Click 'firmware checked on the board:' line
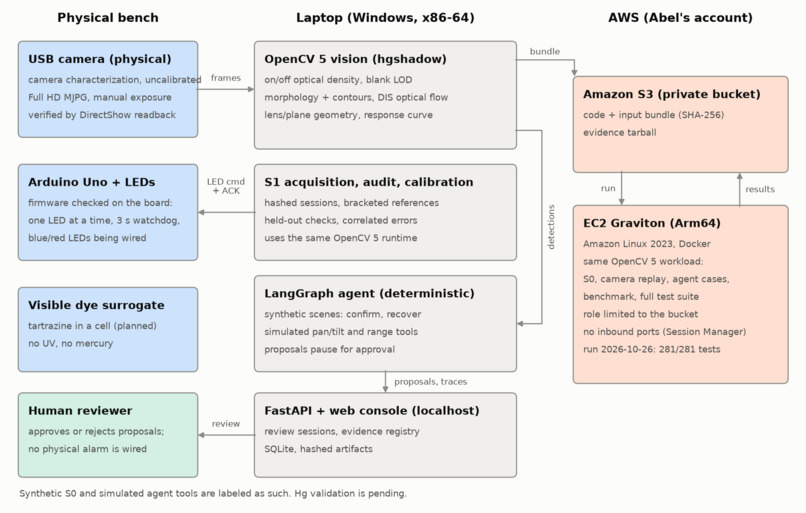 pos(100,203)
